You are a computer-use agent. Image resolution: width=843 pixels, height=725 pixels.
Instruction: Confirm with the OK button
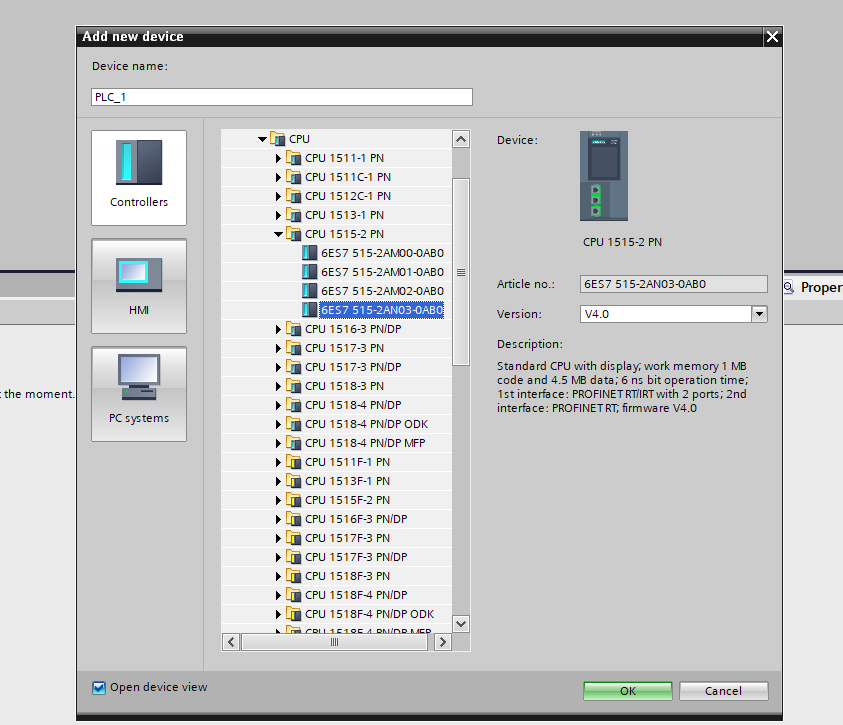[627, 691]
